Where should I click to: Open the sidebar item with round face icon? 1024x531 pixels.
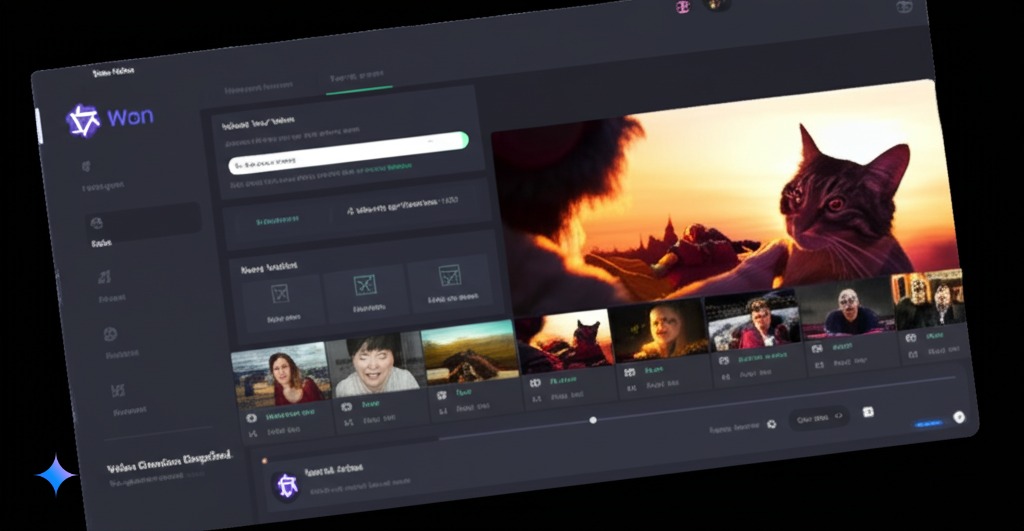[x=110, y=334]
